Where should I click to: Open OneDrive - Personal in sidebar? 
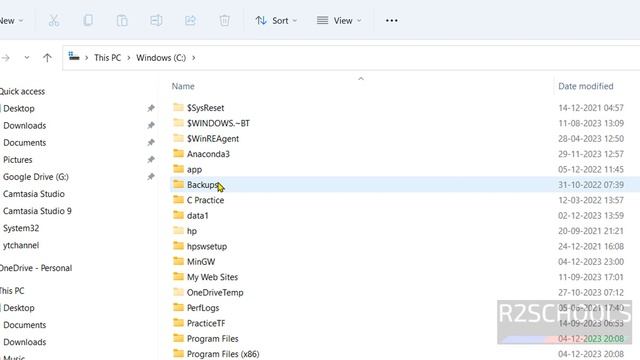[36, 268]
